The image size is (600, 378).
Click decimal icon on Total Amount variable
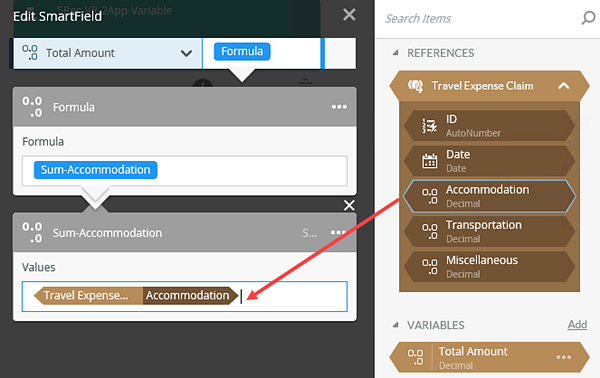[x=416, y=357]
